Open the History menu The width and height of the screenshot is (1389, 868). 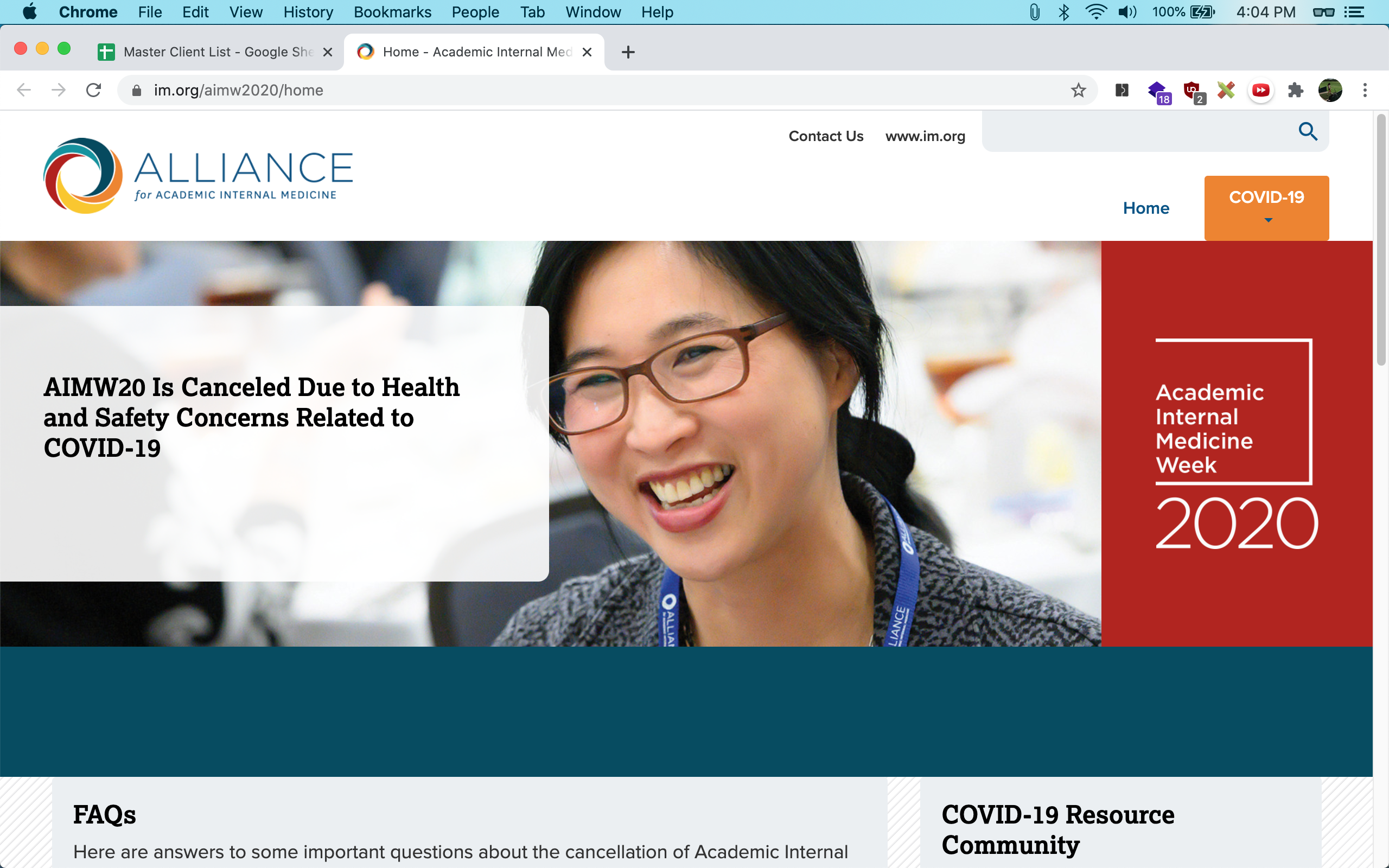click(x=308, y=12)
